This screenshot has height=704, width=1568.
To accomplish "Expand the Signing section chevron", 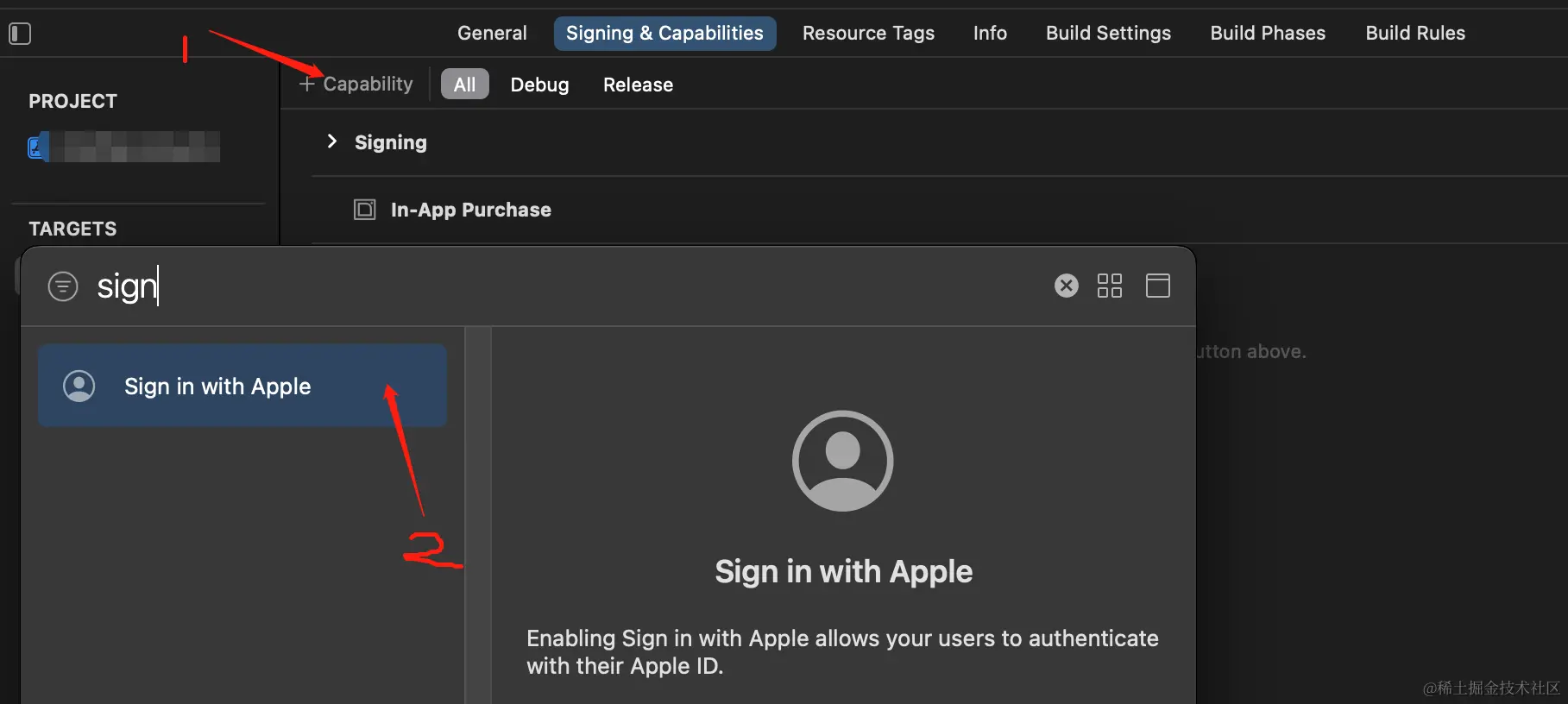I will [x=332, y=141].
